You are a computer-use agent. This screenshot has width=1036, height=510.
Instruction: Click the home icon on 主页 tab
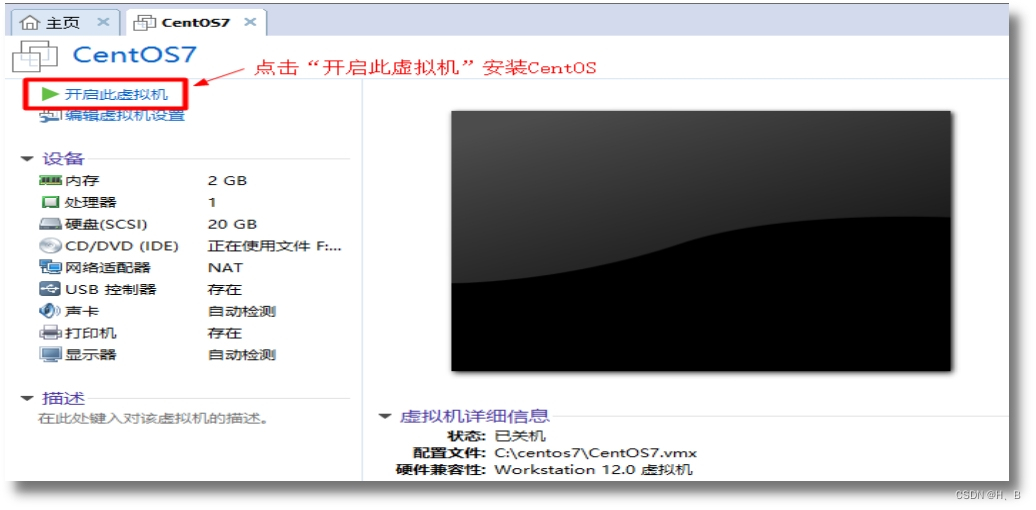[x=30, y=22]
